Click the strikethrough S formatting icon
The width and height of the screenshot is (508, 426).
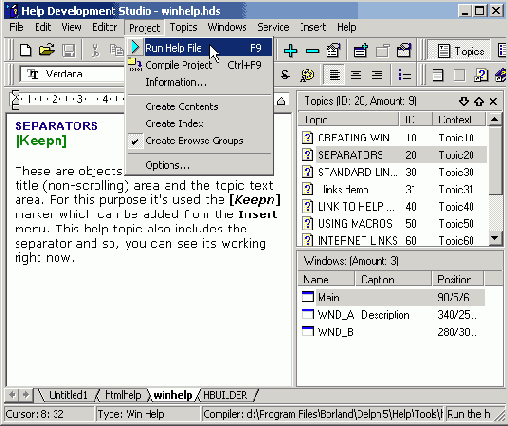pyautogui.click(x=285, y=75)
